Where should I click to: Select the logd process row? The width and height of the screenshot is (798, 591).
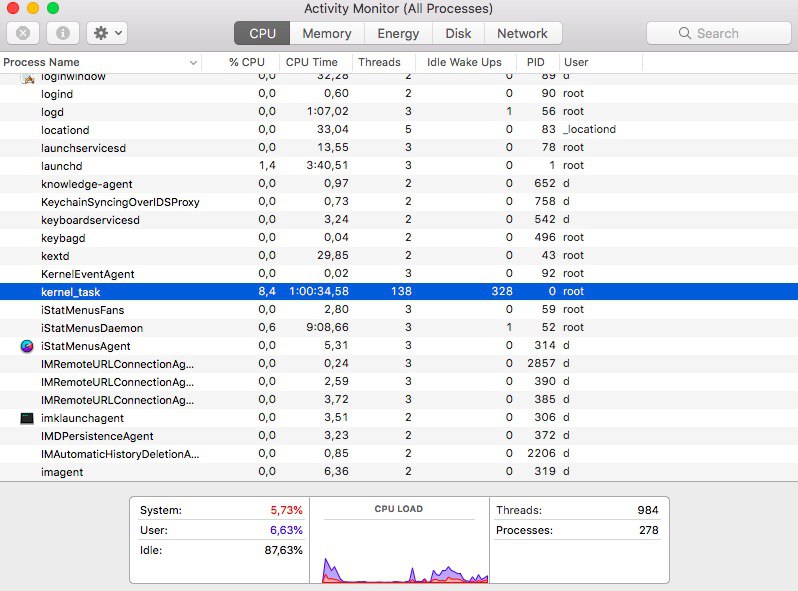tap(399, 111)
